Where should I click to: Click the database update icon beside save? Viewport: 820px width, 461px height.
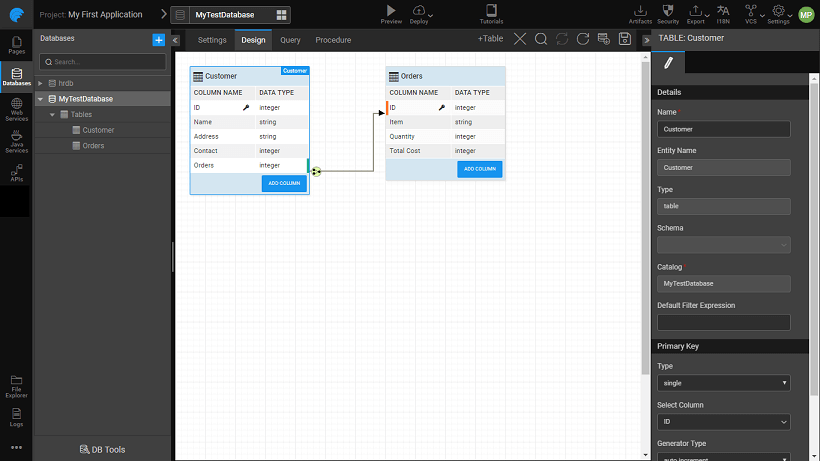click(604, 39)
